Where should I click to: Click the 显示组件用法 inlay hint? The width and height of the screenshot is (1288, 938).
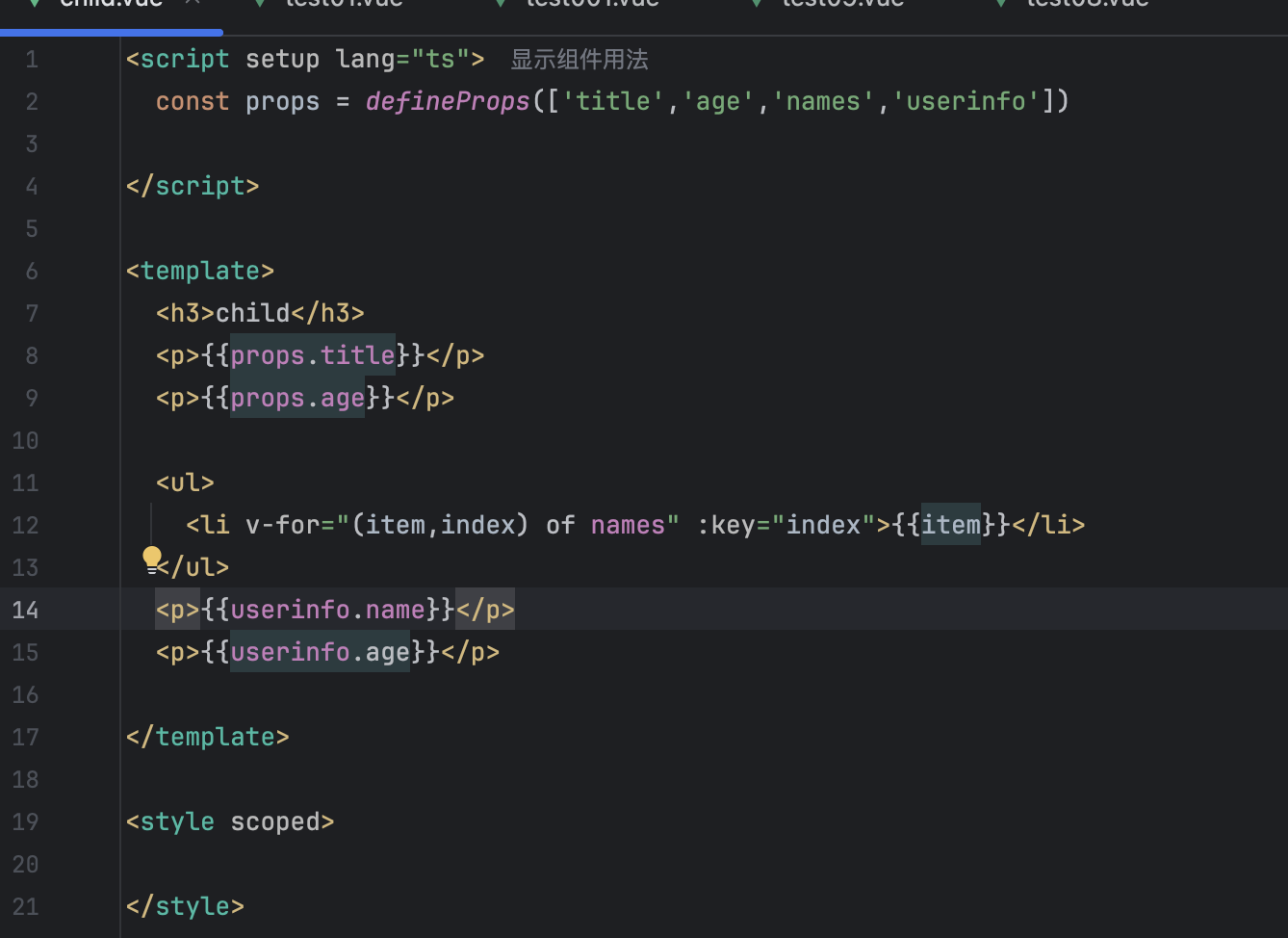coord(579,60)
